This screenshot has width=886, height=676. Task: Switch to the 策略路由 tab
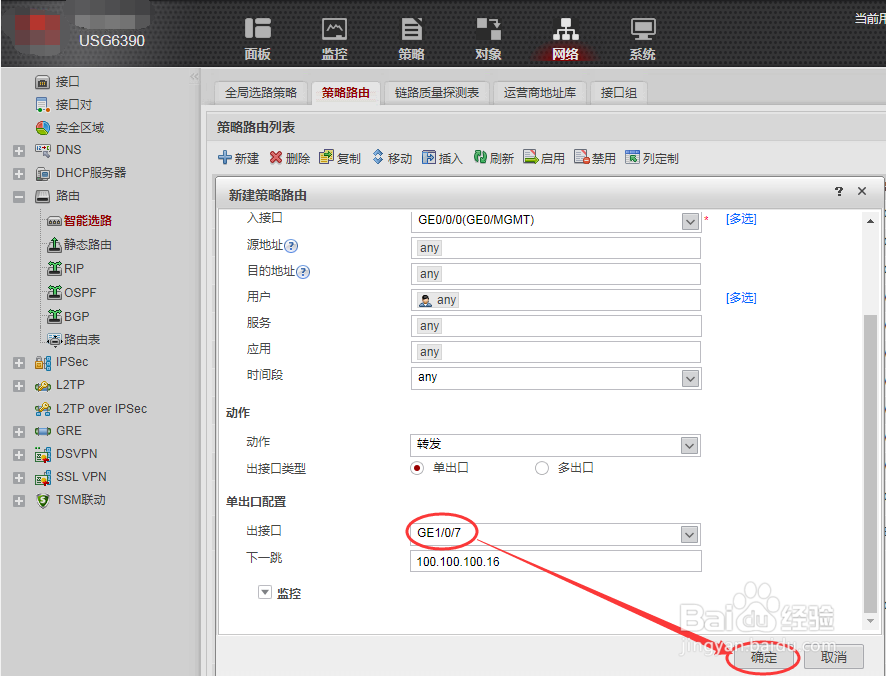tap(346, 93)
